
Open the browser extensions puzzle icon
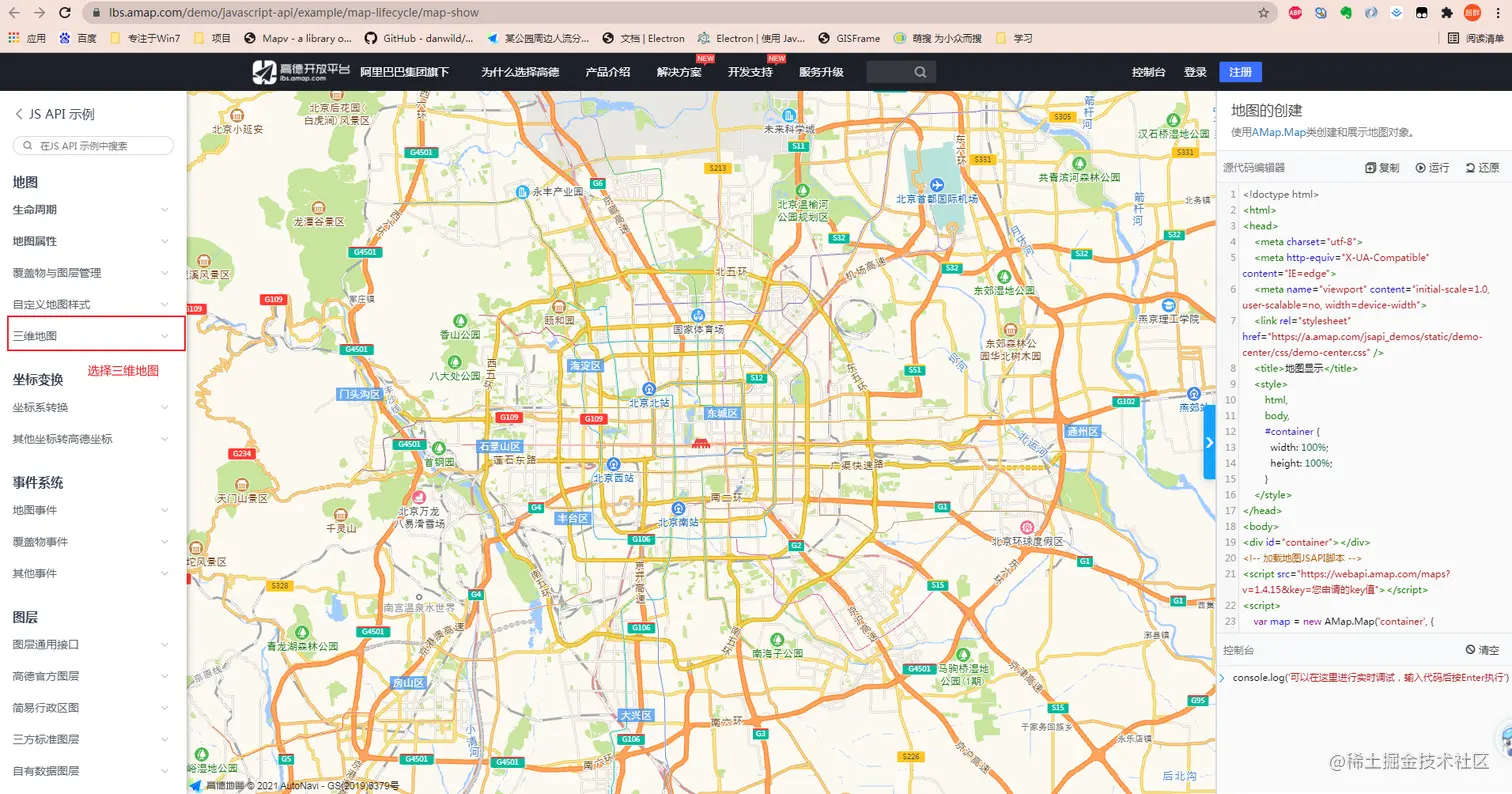pyautogui.click(x=1446, y=13)
